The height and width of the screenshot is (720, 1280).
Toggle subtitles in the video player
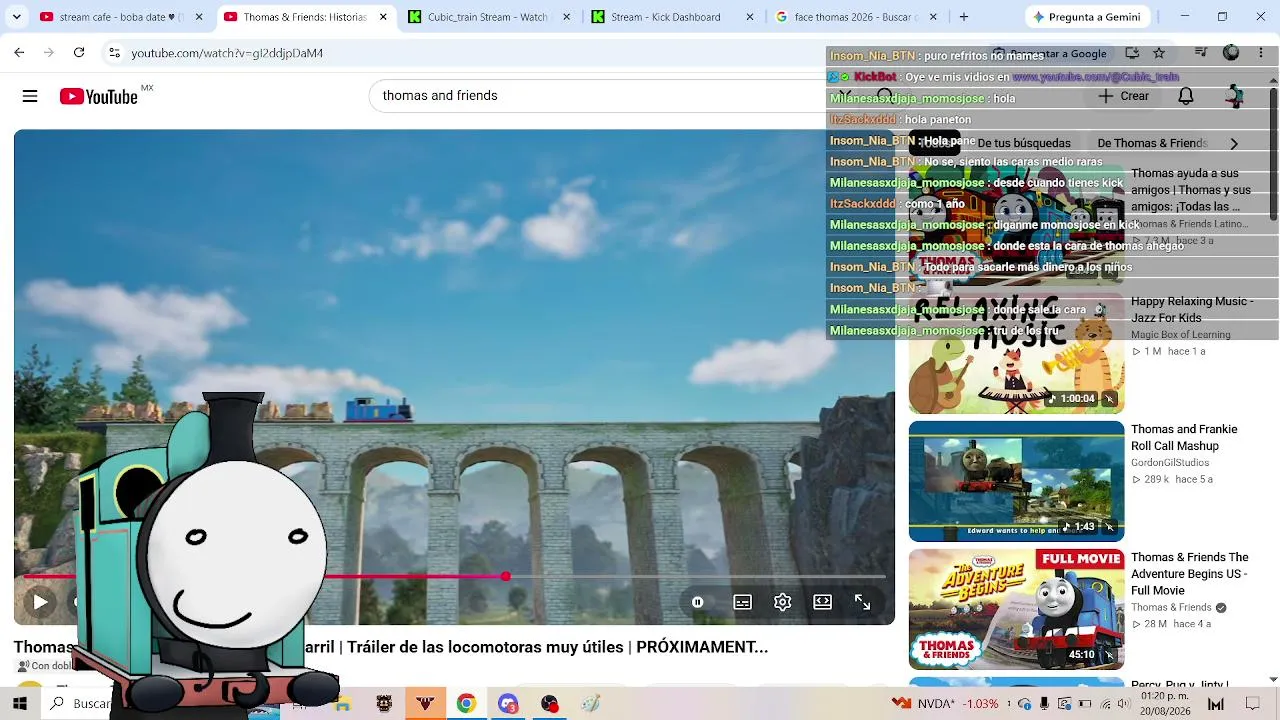[x=742, y=602]
